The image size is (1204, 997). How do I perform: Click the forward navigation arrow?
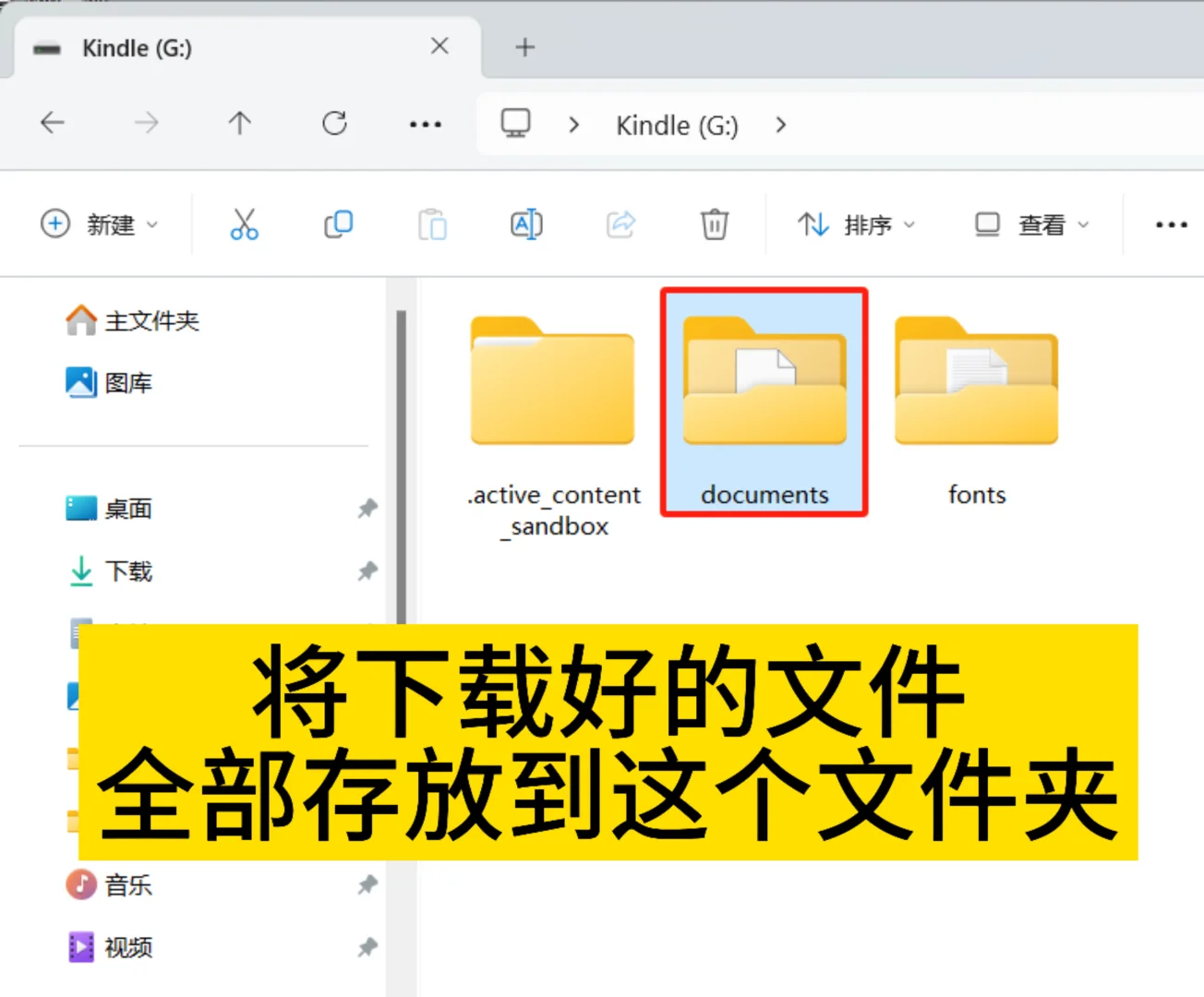(x=146, y=123)
